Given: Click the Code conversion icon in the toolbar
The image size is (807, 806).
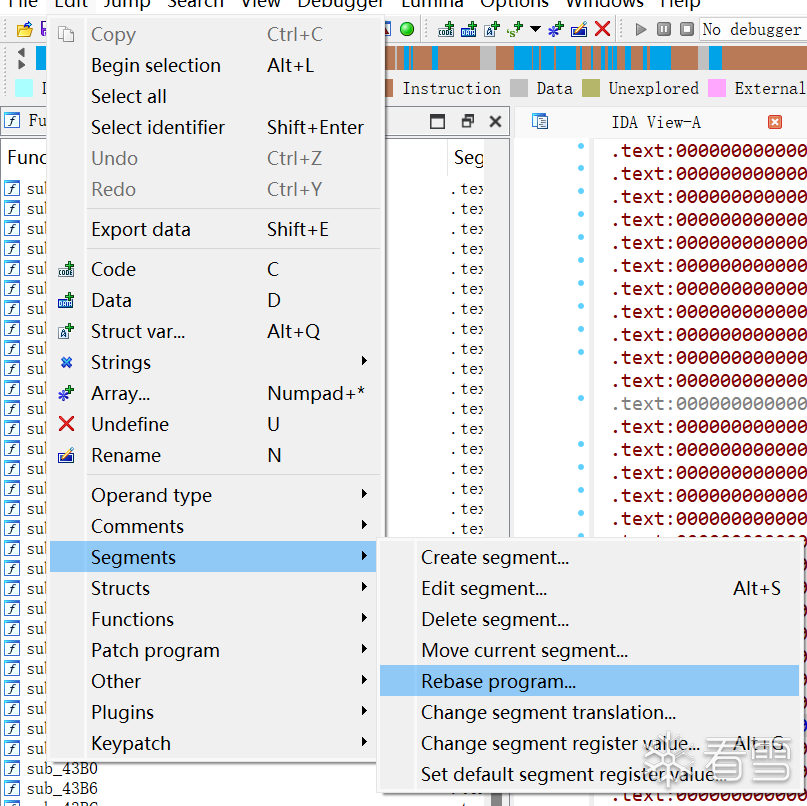Looking at the screenshot, I should [x=446, y=29].
